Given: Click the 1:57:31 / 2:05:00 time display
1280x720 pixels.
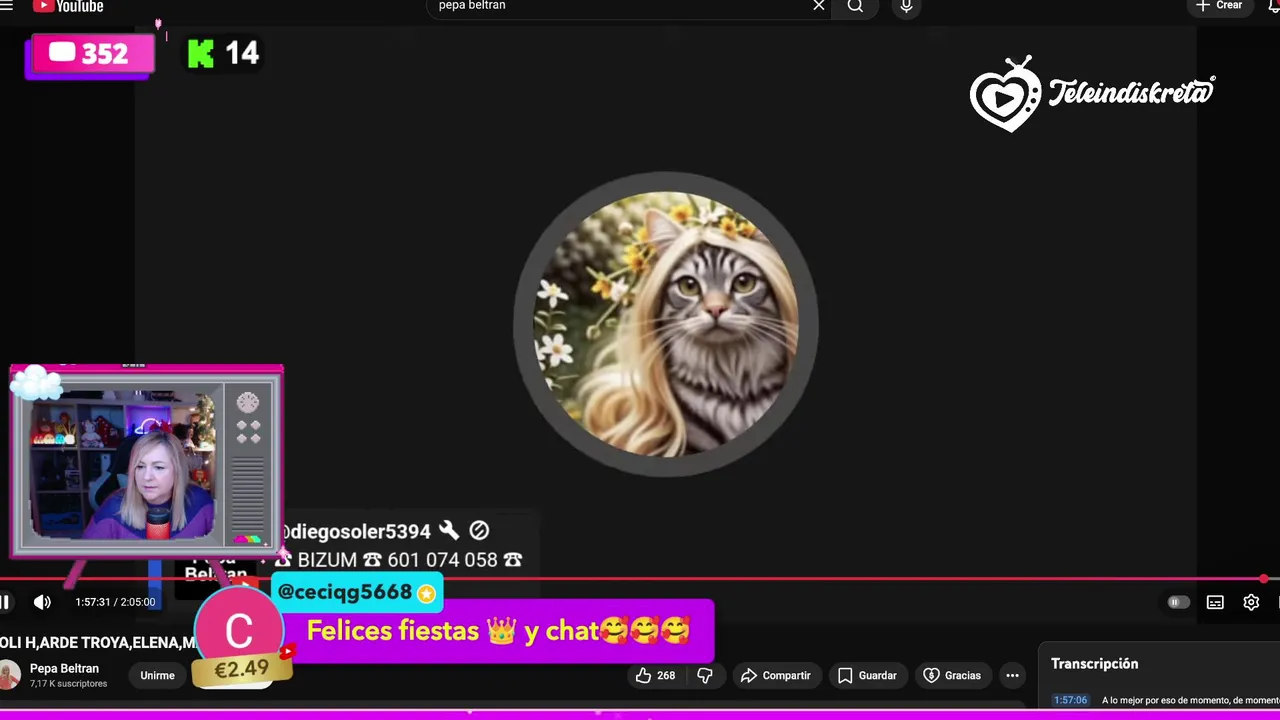Looking at the screenshot, I should pos(115,602).
